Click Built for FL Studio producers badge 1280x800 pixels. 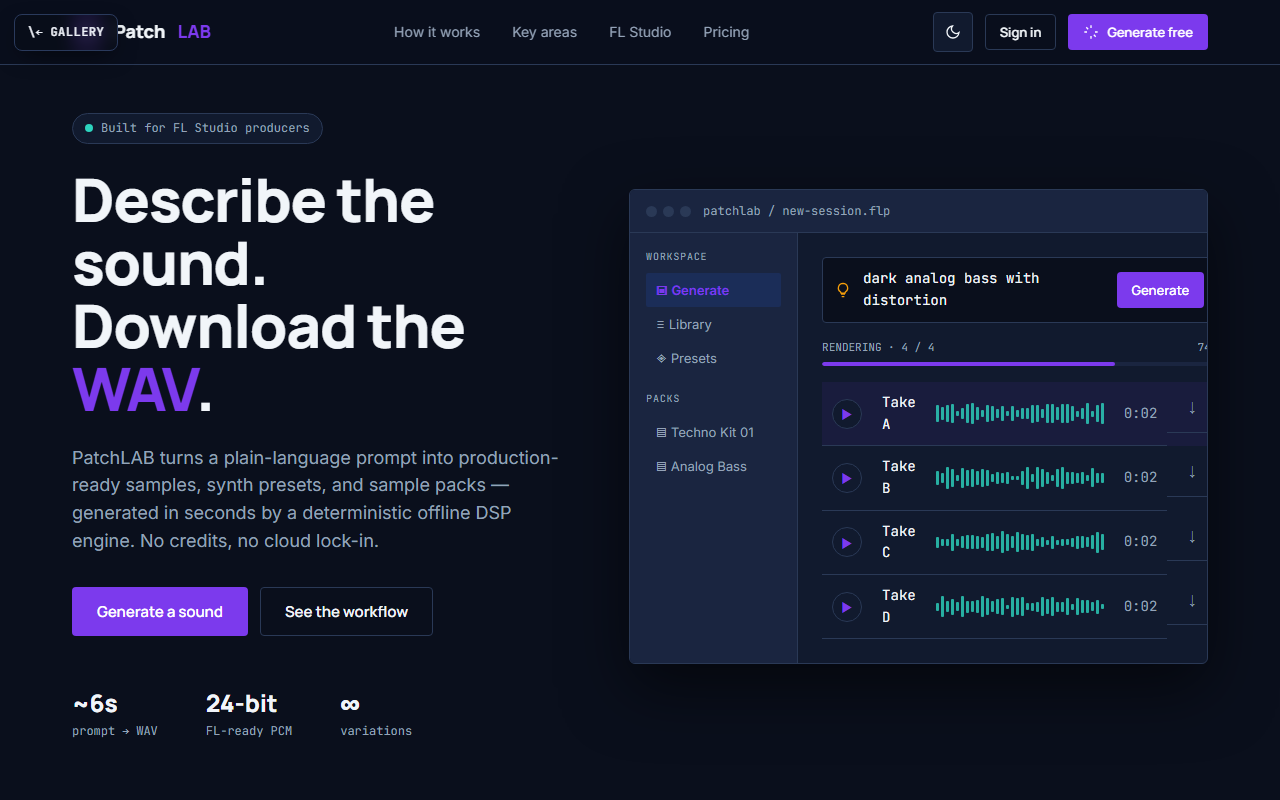pos(197,128)
